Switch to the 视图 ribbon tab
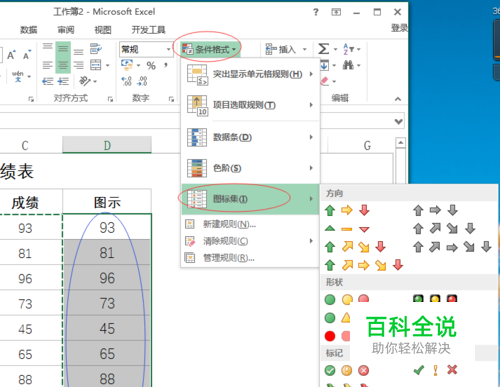500x387 pixels. click(103, 30)
